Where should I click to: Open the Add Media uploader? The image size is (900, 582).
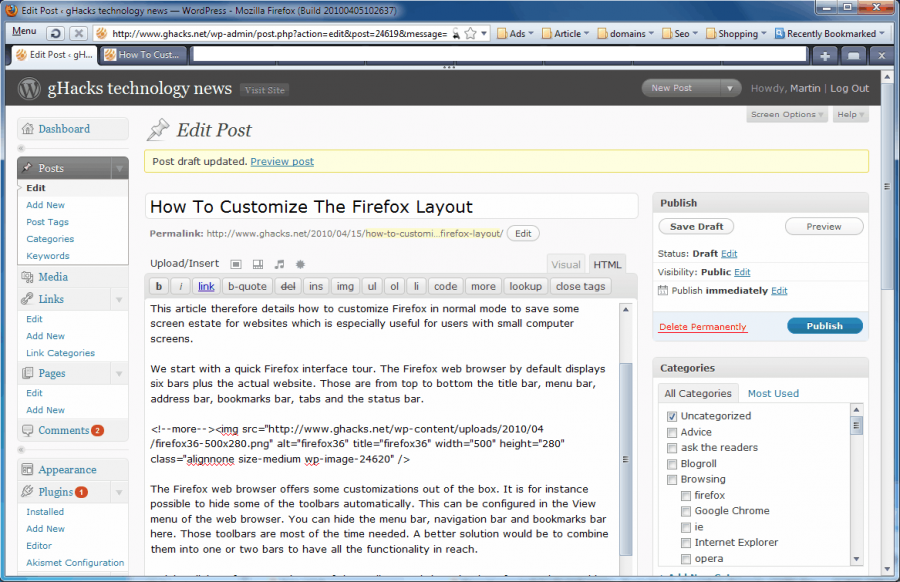click(x=298, y=264)
